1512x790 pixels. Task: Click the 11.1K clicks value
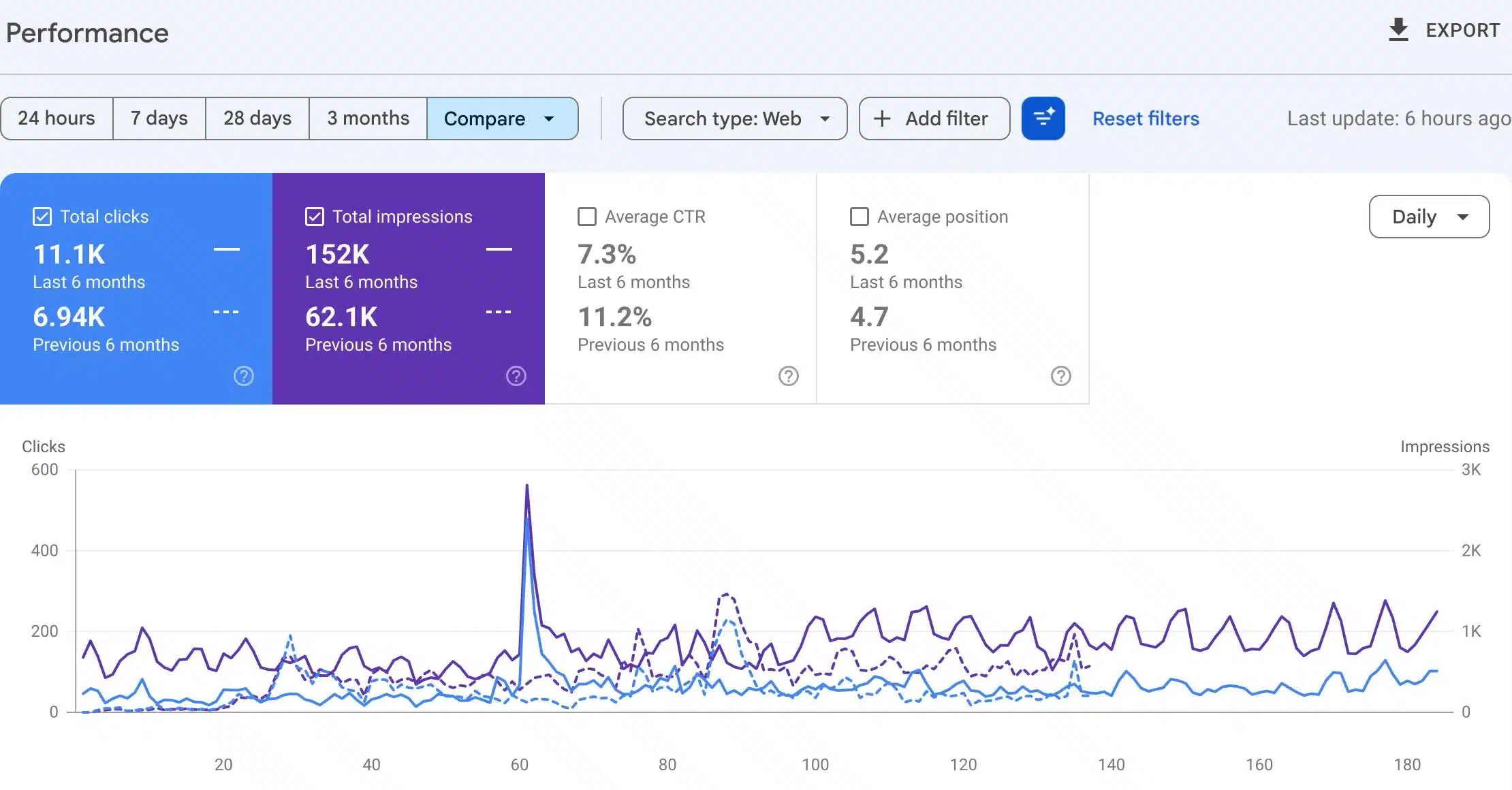[x=69, y=255]
